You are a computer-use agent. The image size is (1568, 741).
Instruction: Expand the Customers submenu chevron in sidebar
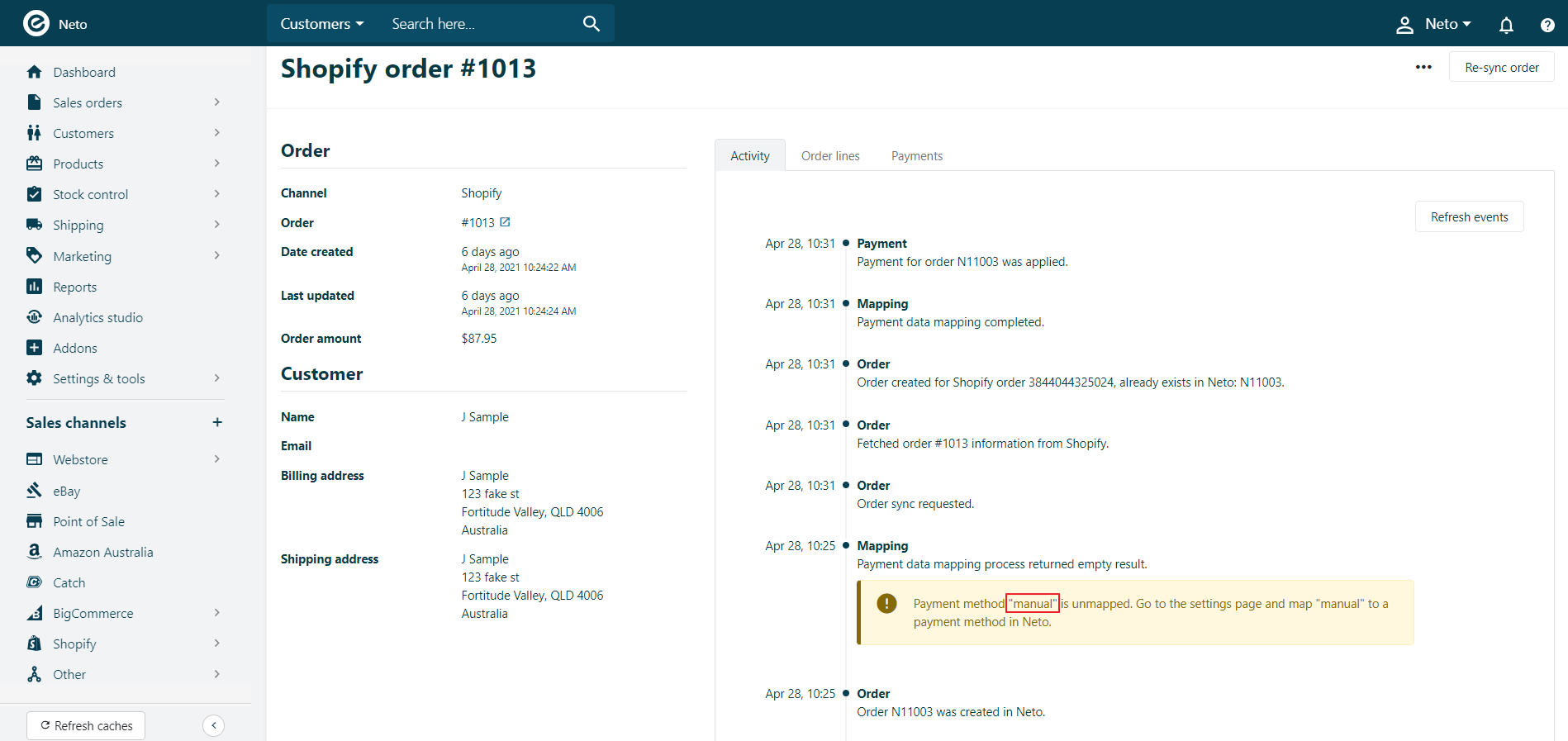(x=217, y=133)
